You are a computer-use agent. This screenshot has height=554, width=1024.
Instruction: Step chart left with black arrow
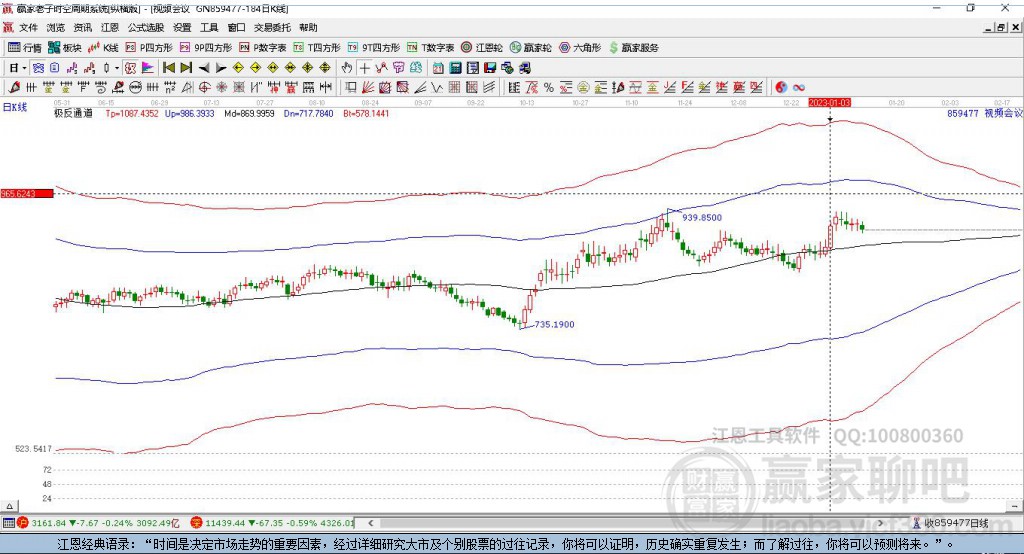point(204,68)
